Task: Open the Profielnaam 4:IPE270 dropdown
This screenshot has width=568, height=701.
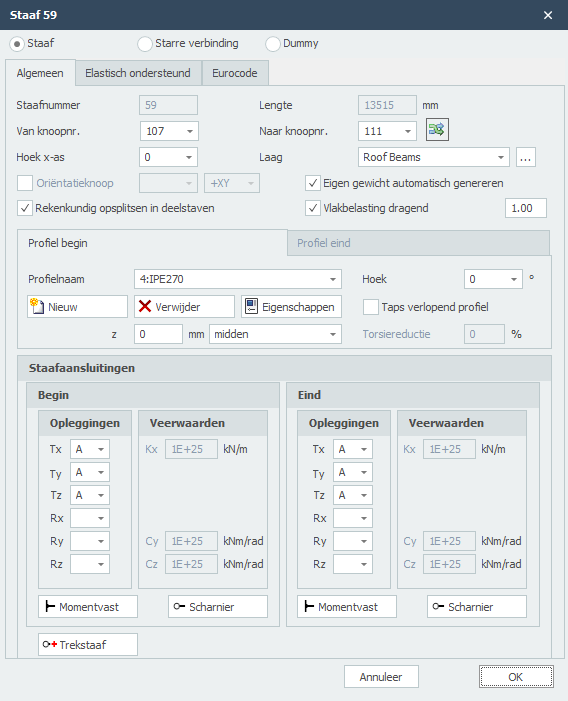Action: click(x=333, y=279)
